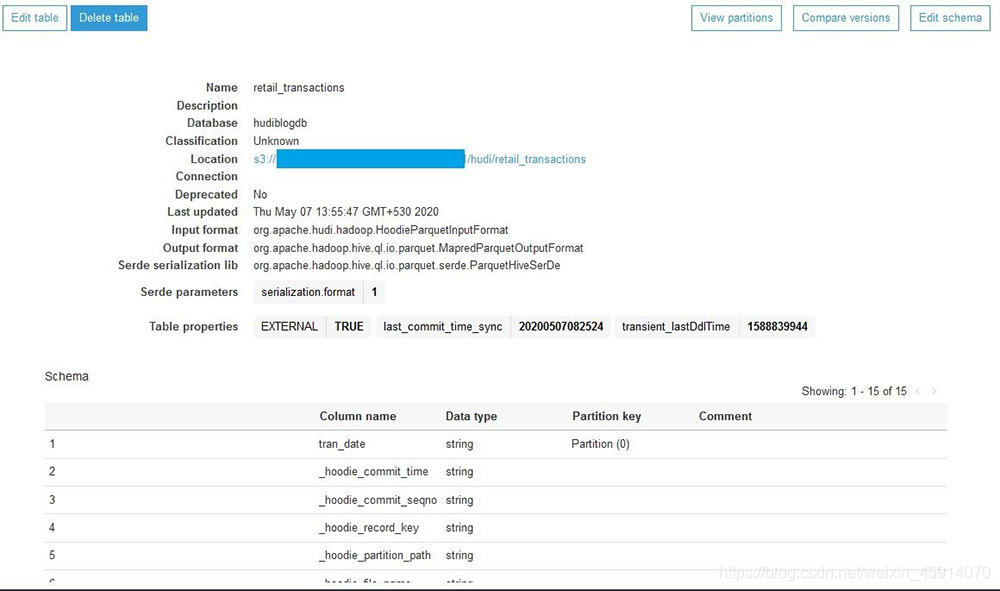The height and width of the screenshot is (591, 1000).
Task: Click the HoodieParquetInputFormat input format value
Action: point(381,230)
